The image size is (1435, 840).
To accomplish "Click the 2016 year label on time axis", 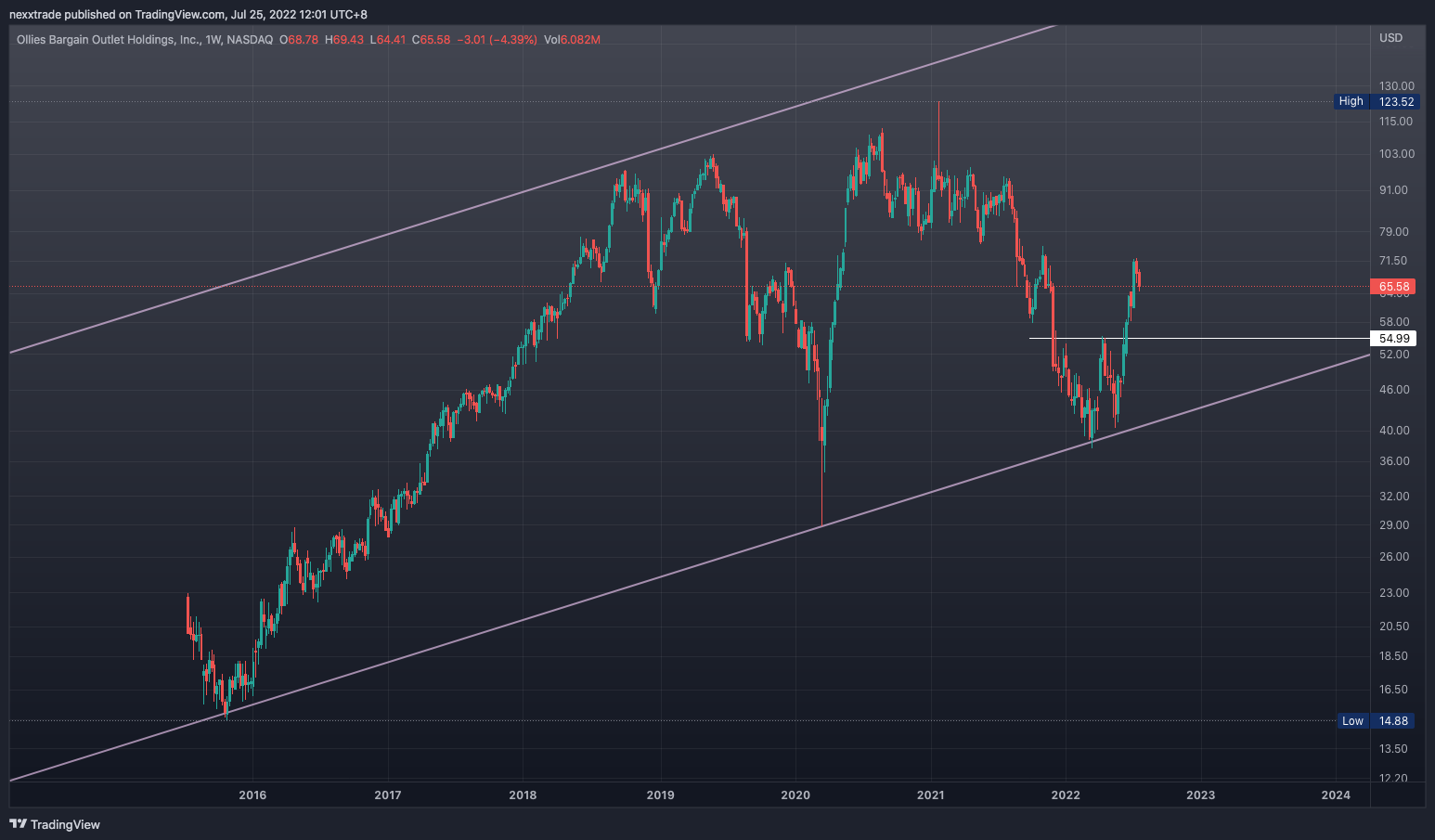I will [252, 795].
